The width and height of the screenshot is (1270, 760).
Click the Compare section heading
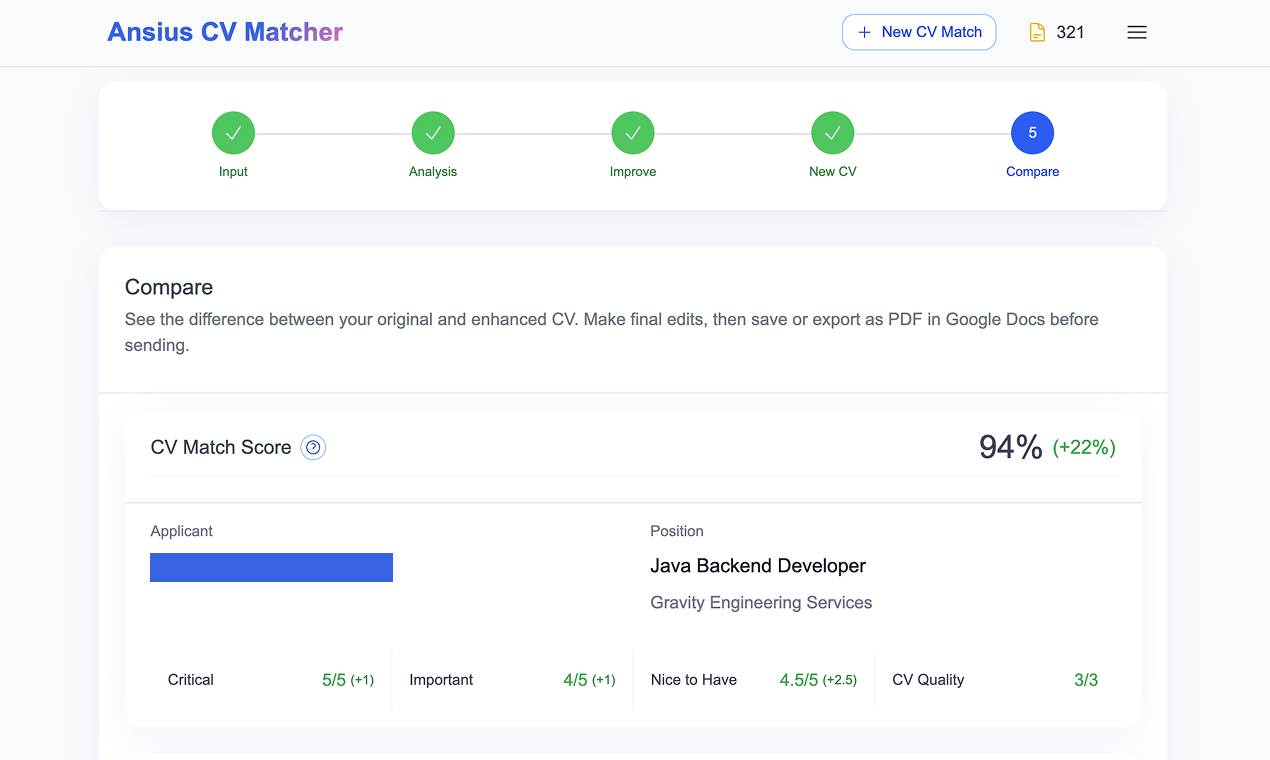tap(169, 288)
